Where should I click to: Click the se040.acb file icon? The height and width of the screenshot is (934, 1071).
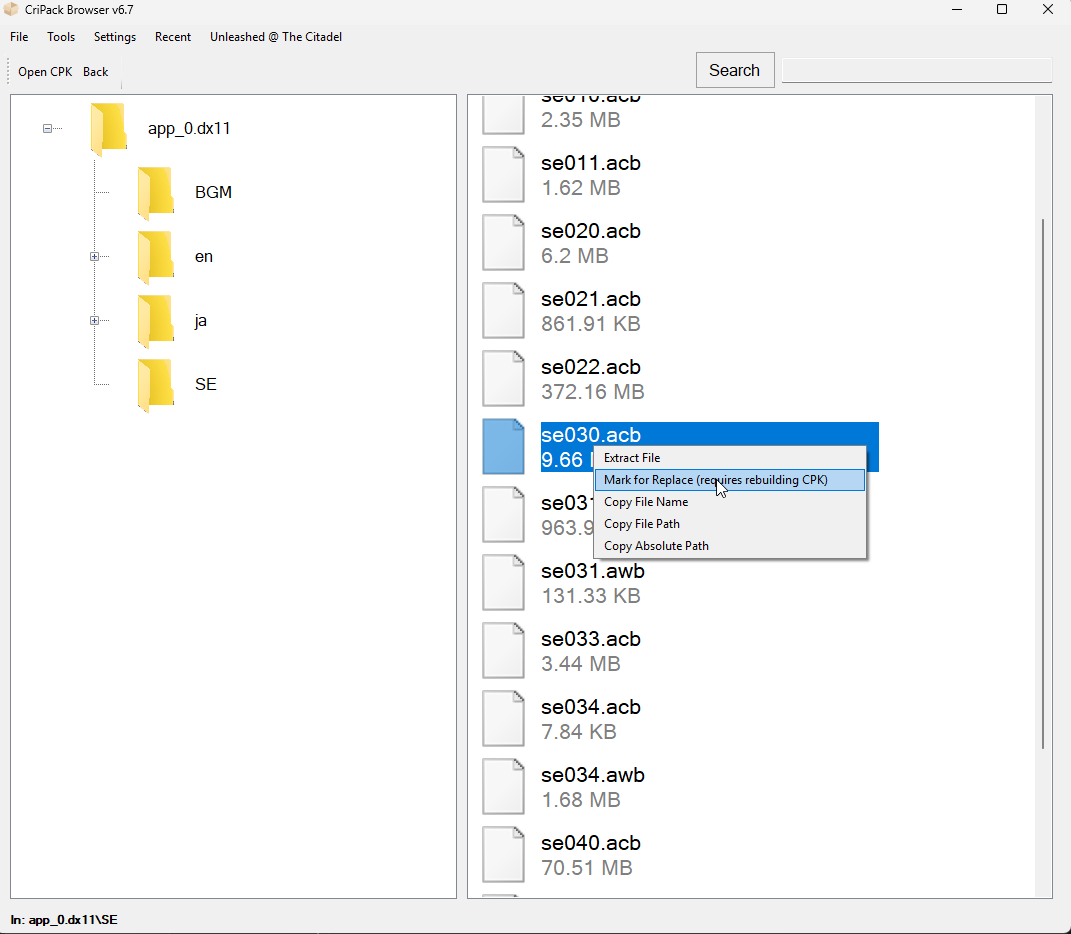click(503, 855)
